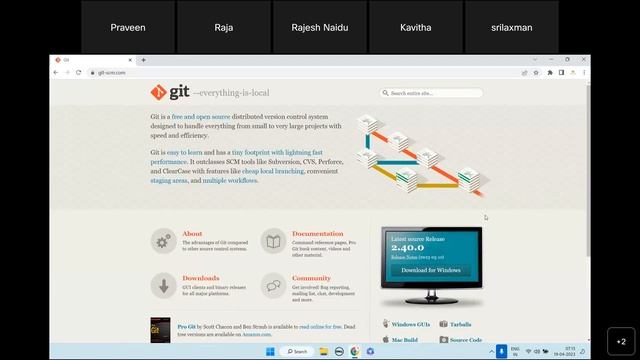Open the Community heading link

(x=311, y=278)
